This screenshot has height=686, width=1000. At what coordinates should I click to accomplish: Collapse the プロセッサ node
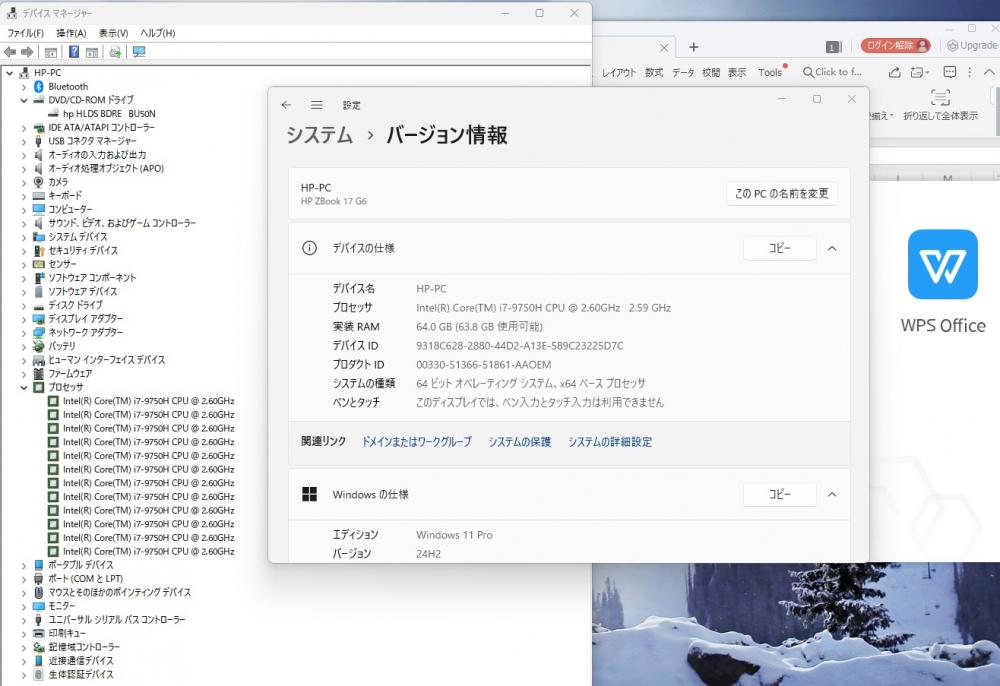[x=24, y=387]
